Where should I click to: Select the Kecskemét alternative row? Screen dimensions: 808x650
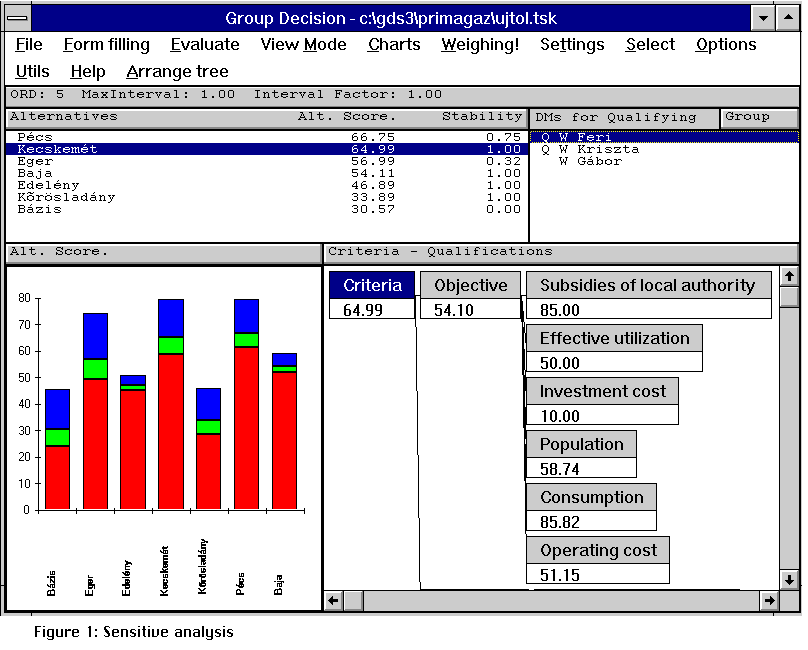[x=267, y=149]
